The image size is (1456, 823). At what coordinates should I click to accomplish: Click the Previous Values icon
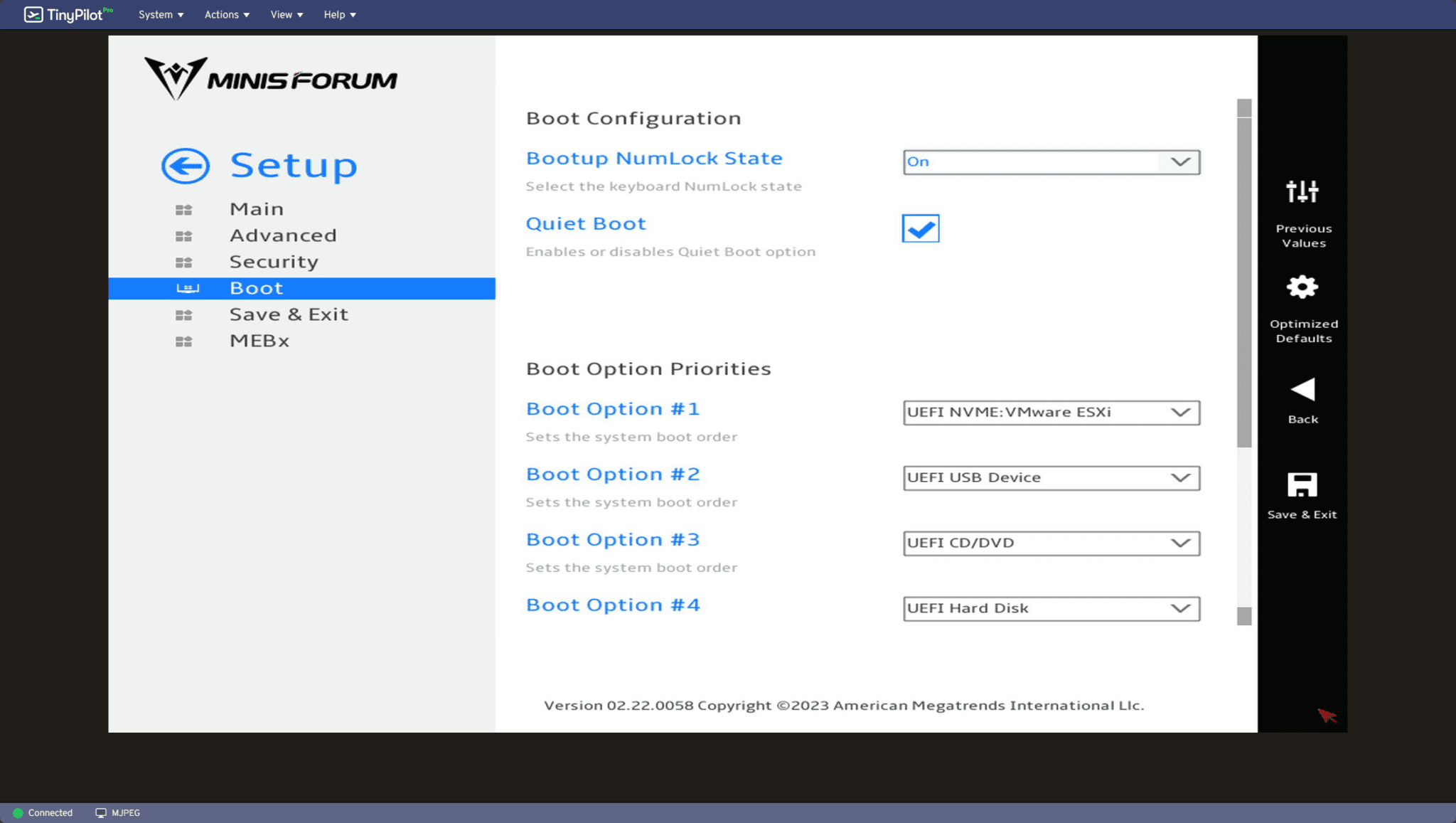click(1301, 191)
